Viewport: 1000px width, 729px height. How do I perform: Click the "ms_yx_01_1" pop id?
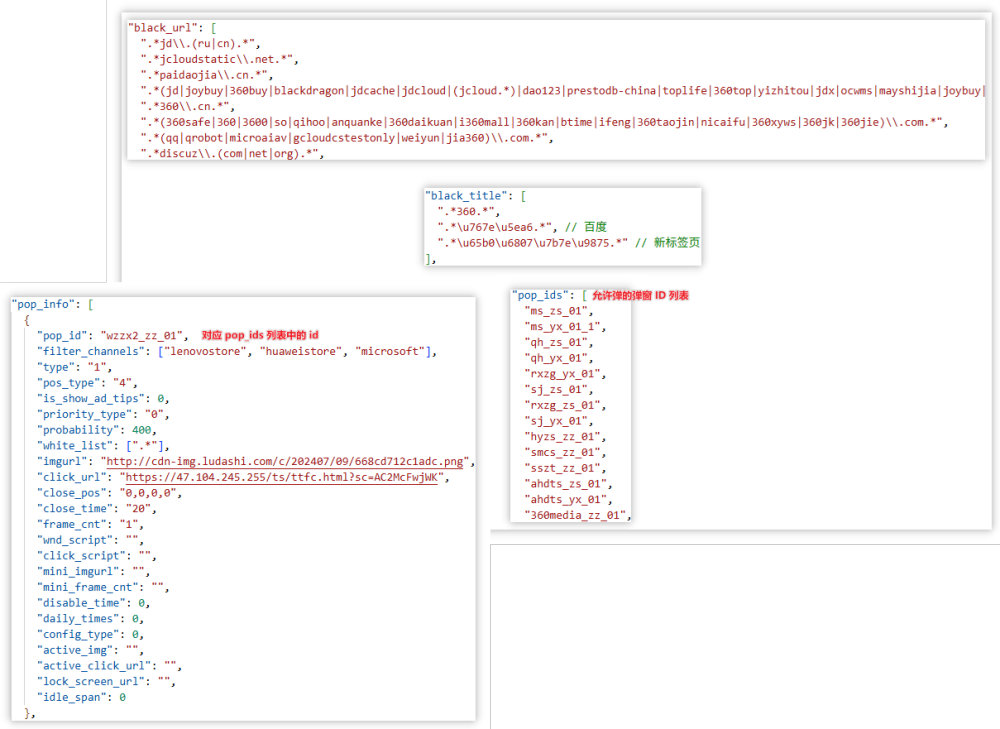562,327
